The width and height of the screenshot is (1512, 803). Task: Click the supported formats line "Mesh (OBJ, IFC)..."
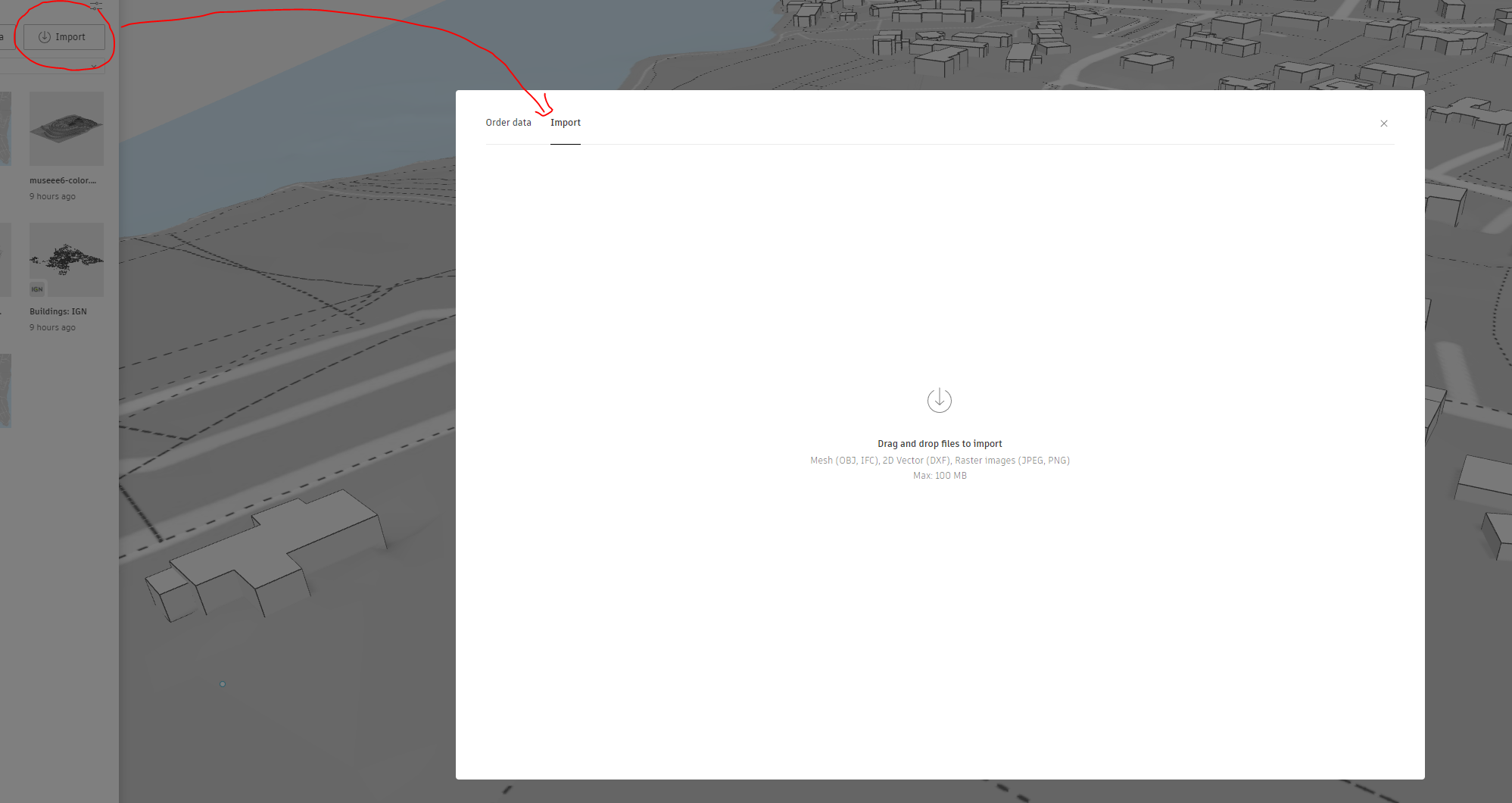940,461
